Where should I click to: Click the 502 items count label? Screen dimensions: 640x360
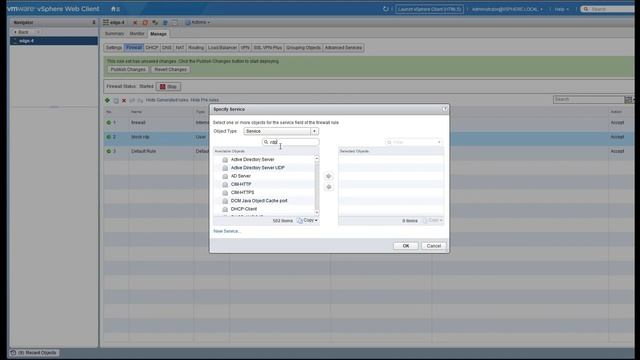click(x=282, y=221)
